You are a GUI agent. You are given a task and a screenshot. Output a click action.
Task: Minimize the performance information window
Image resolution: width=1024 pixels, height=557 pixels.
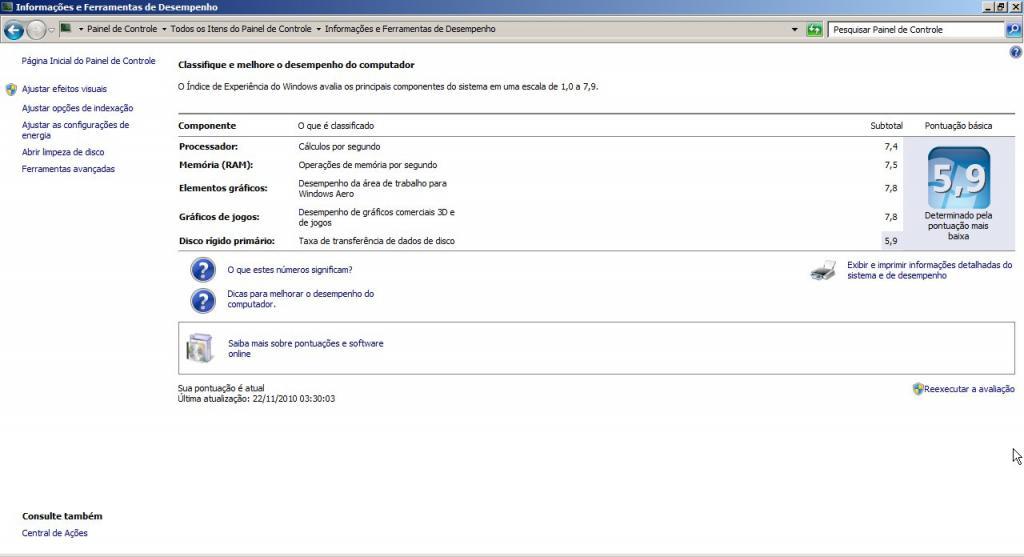[x=987, y=7]
